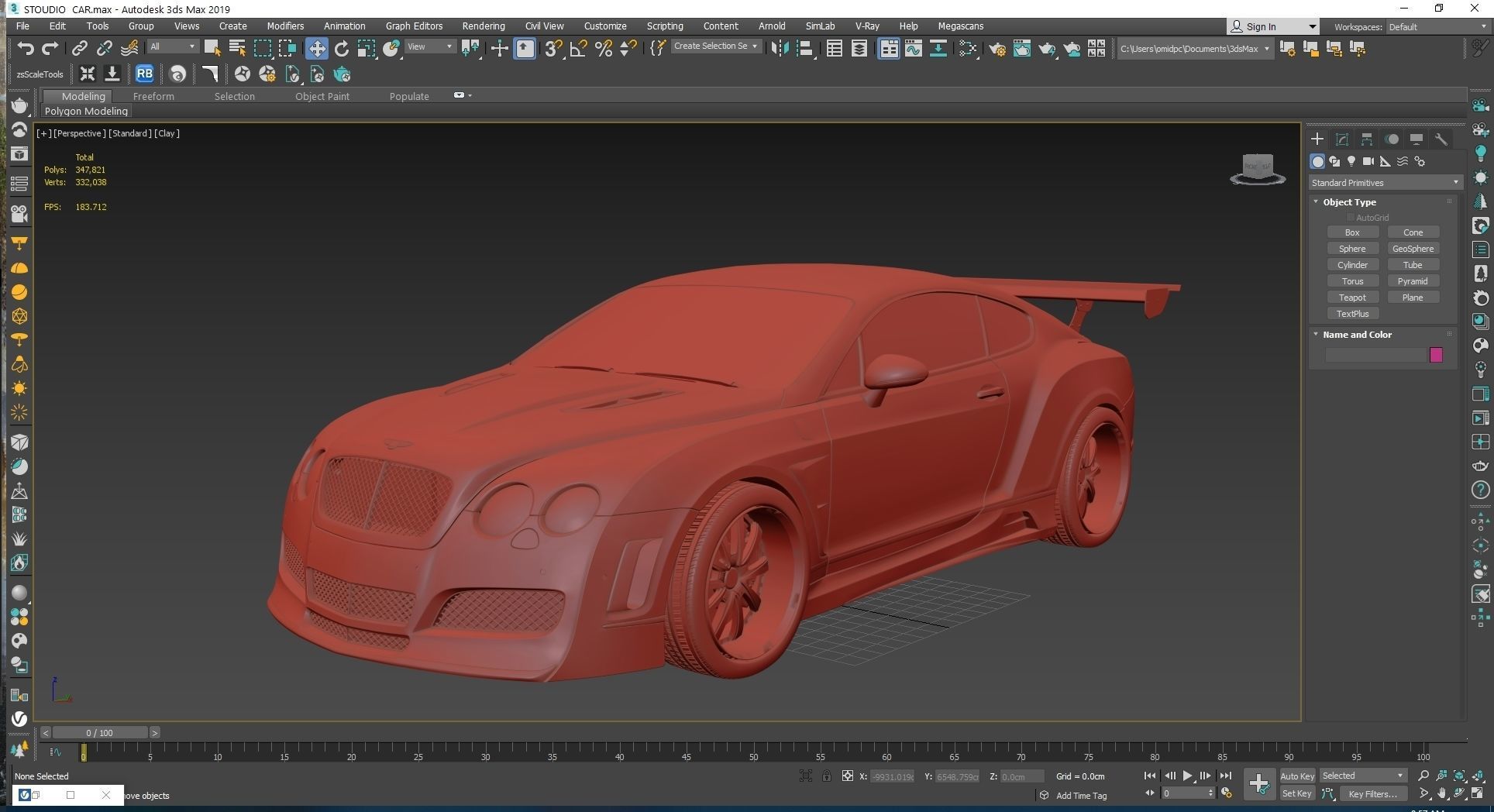This screenshot has height=812, width=1494.
Task: Click the Align tool icon
Action: pos(805,49)
